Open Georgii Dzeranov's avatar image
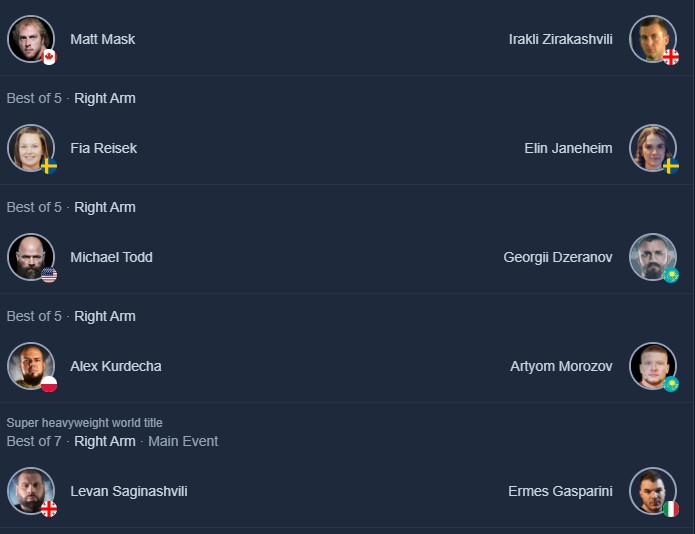This screenshot has width=695, height=534. point(652,257)
